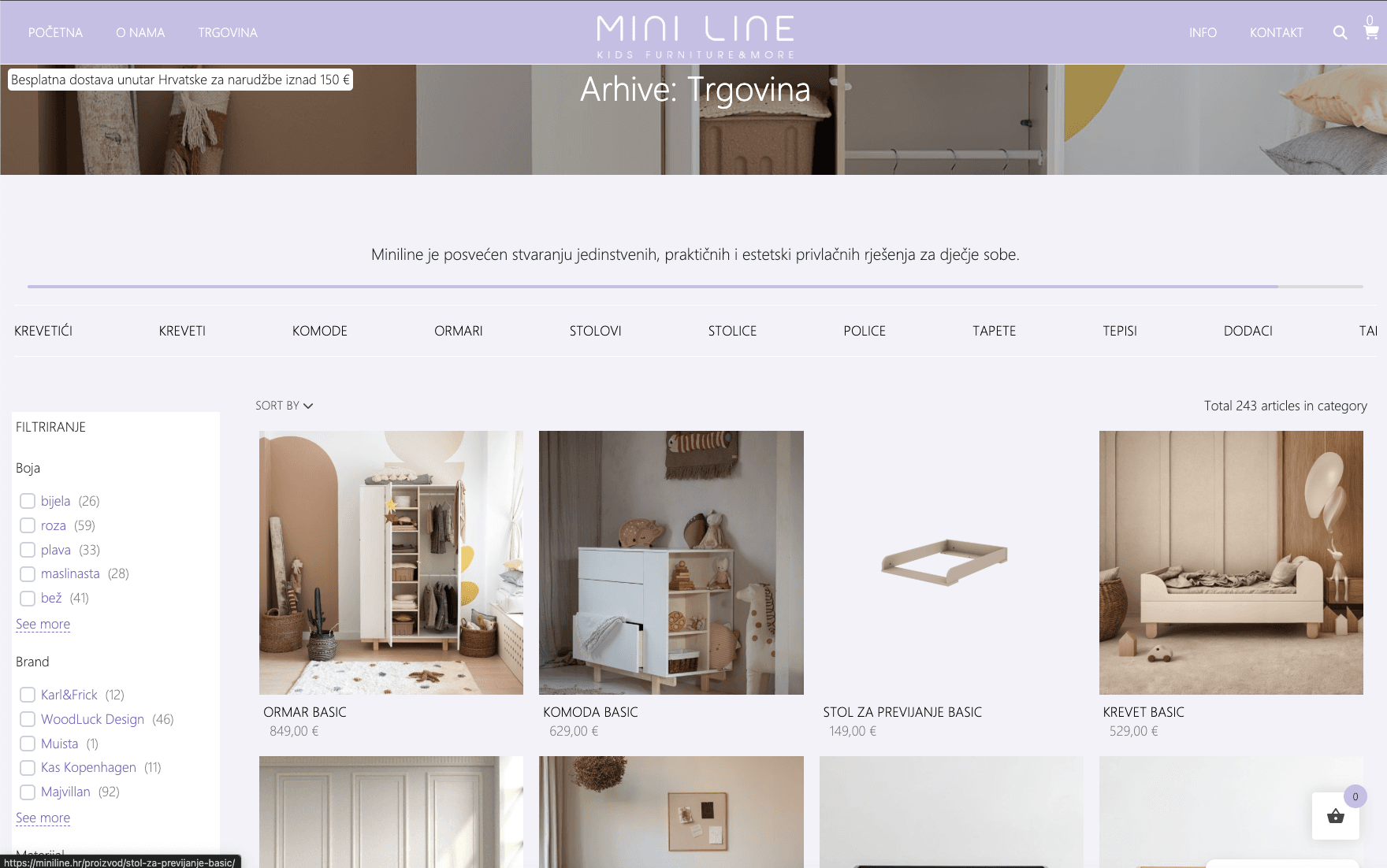Select the Majvillan brand checkbox
Screen dimensions: 1387x868
click(x=28, y=792)
